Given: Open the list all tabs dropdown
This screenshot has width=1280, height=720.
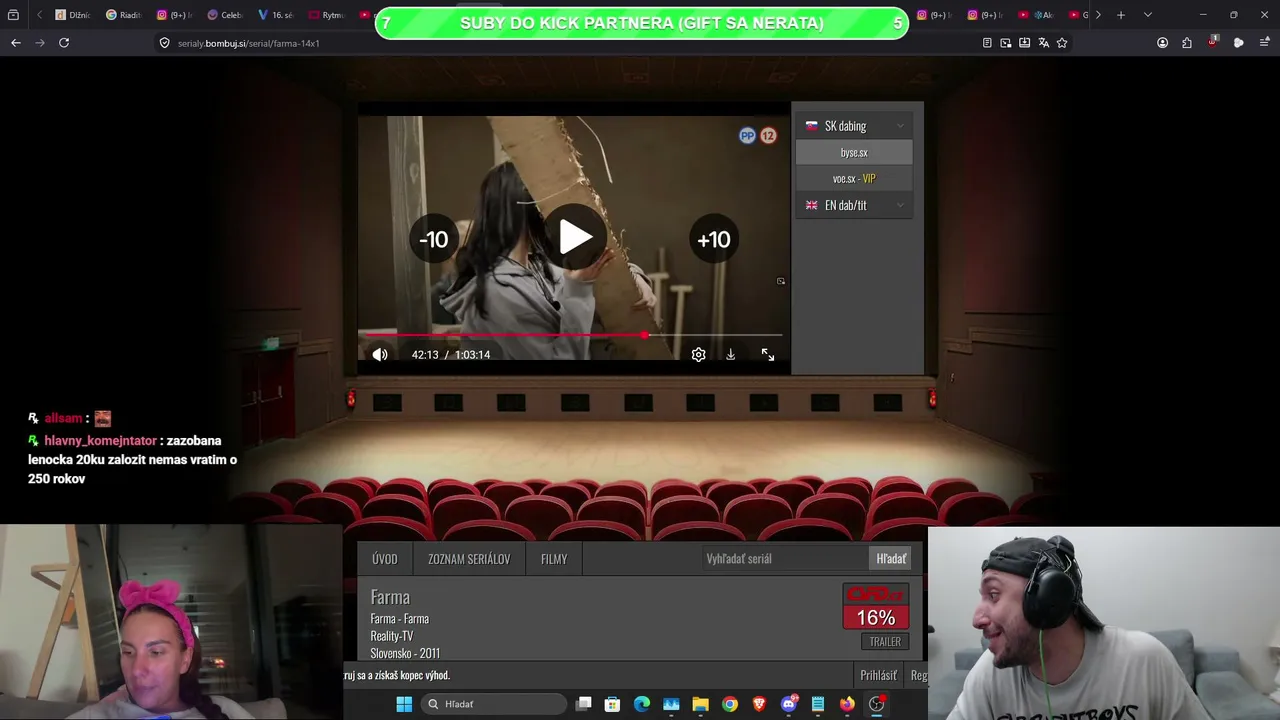Looking at the screenshot, I should click(x=1147, y=15).
